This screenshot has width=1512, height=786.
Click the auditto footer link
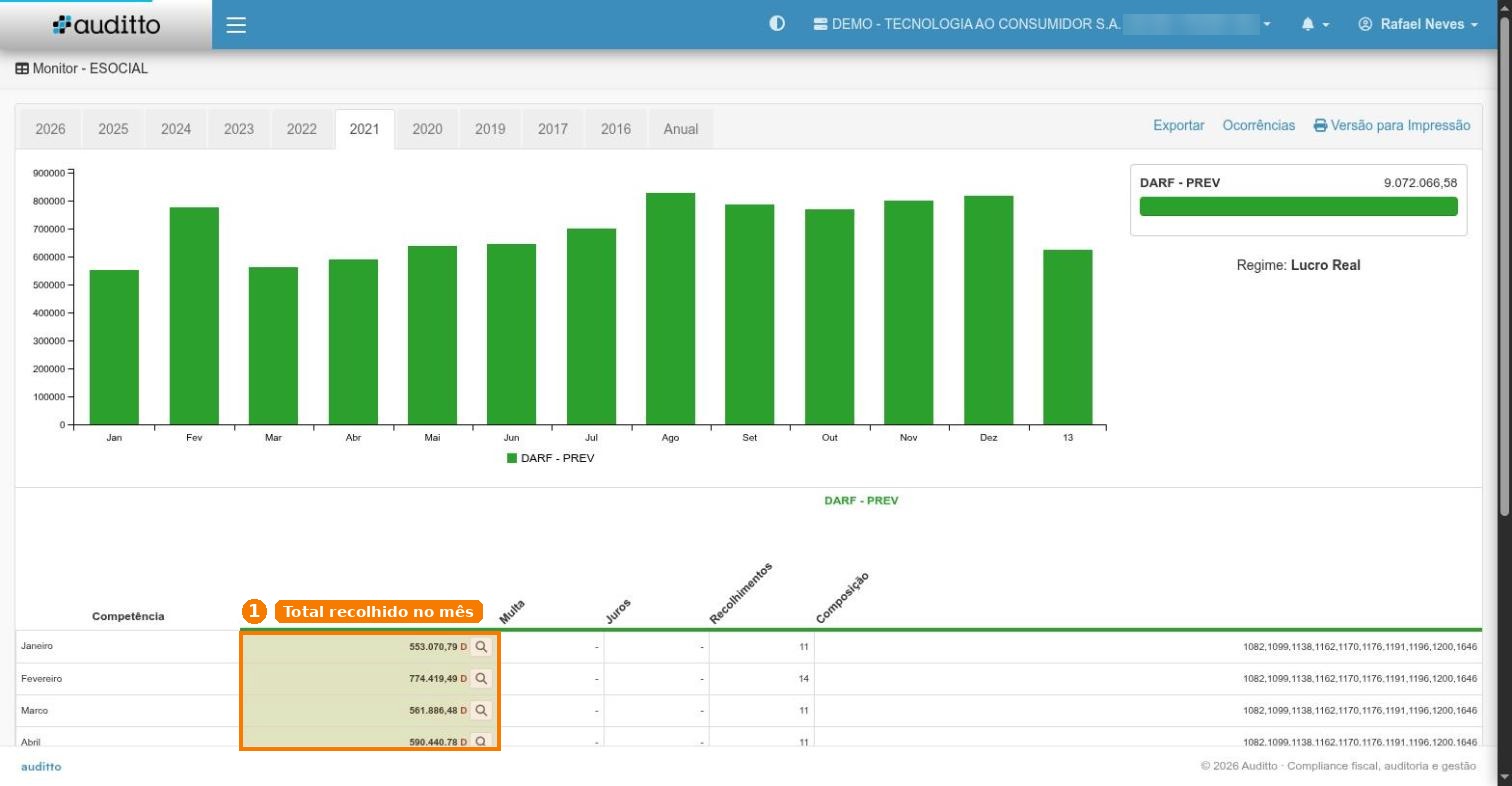point(41,767)
